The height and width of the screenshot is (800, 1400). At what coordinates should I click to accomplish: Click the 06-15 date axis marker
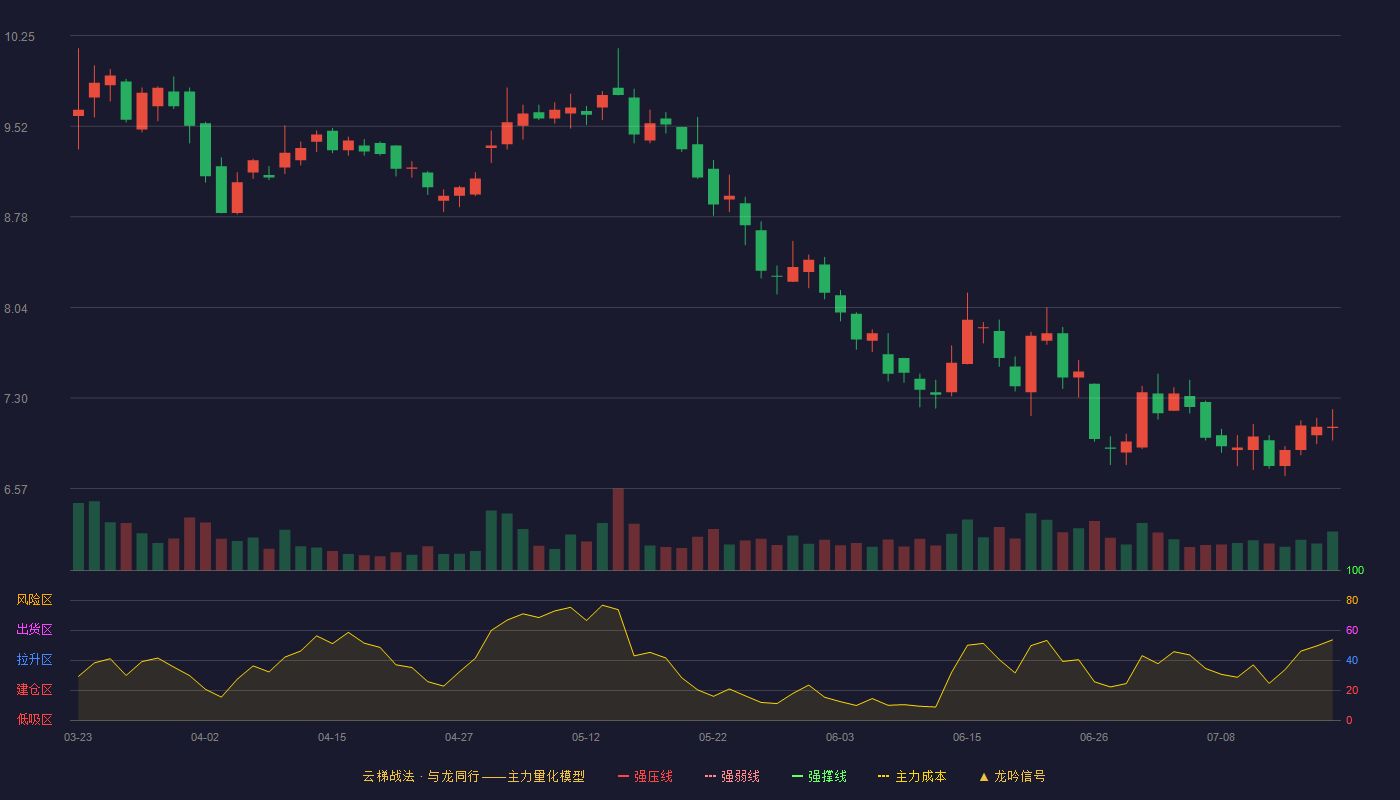pyautogui.click(x=967, y=737)
